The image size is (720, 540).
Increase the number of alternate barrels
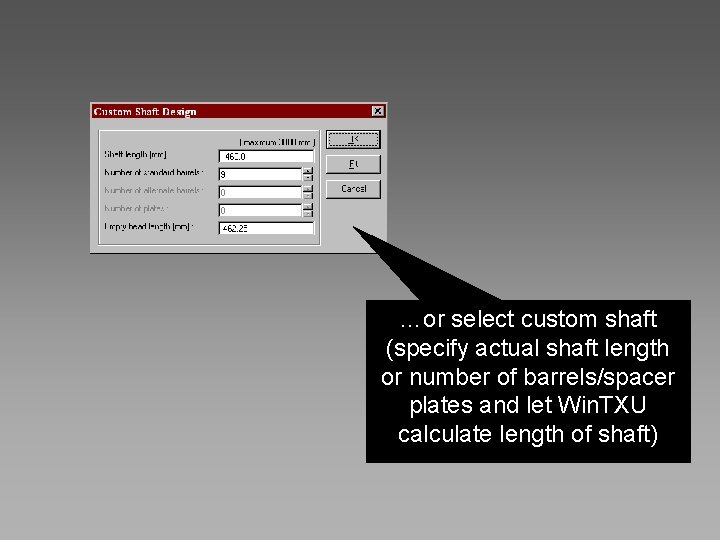(308, 189)
